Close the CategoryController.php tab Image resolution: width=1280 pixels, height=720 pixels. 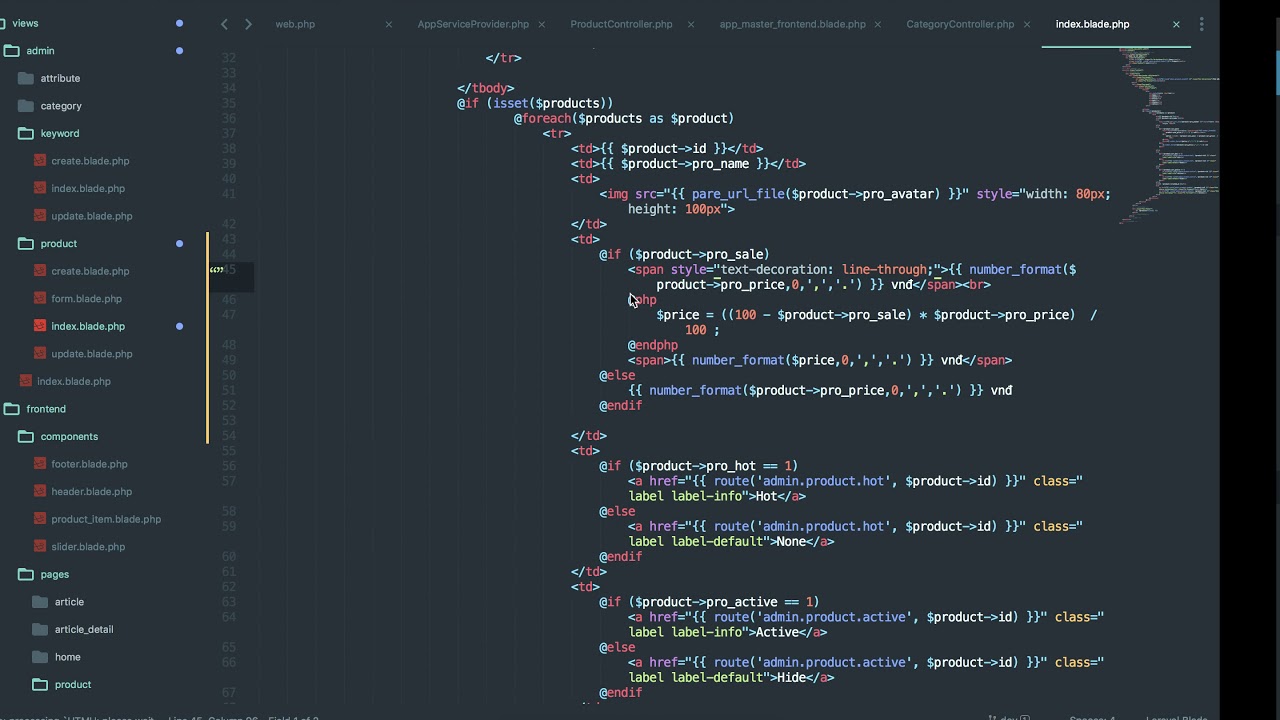(1026, 24)
